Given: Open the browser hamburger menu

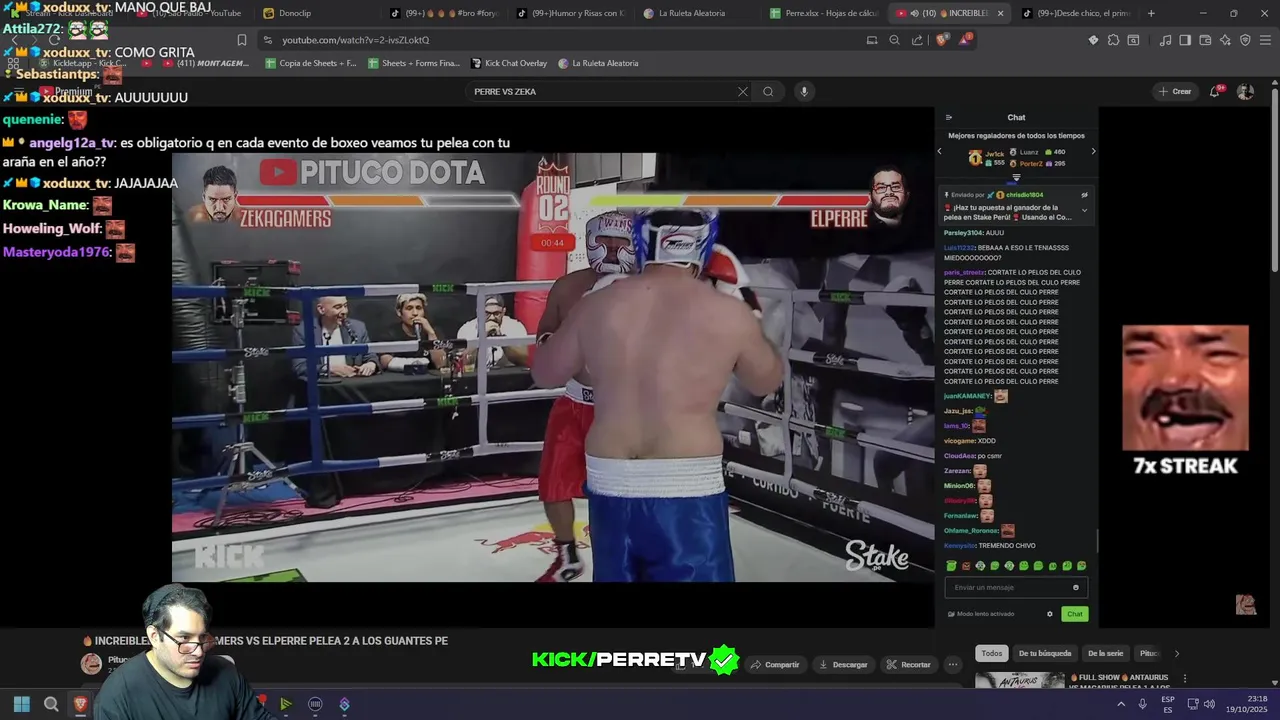Looking at the screenshot, I should pyautogui.click(x=1265, y=40).
